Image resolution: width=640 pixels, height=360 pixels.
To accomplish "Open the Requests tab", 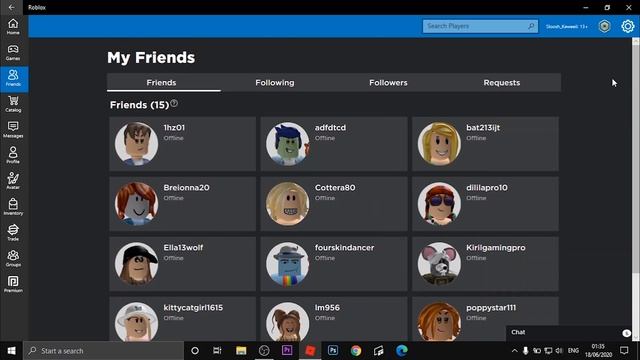I will point(502,82).
